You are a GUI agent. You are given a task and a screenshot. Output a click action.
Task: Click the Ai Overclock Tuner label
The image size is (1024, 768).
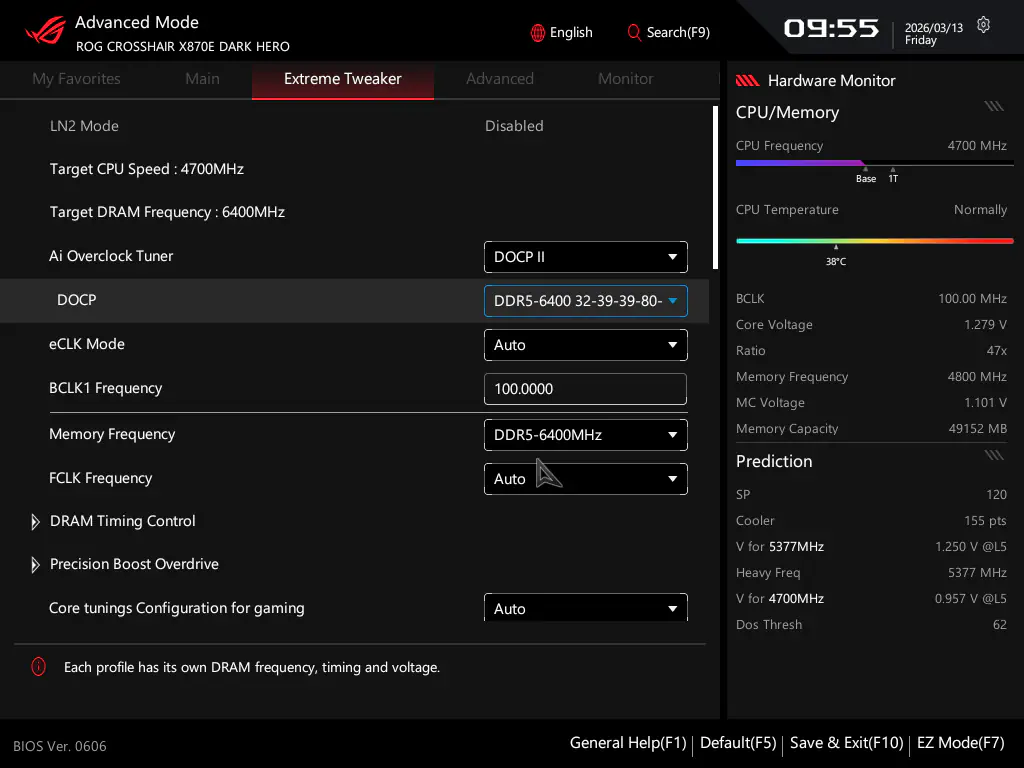[111, 256]
